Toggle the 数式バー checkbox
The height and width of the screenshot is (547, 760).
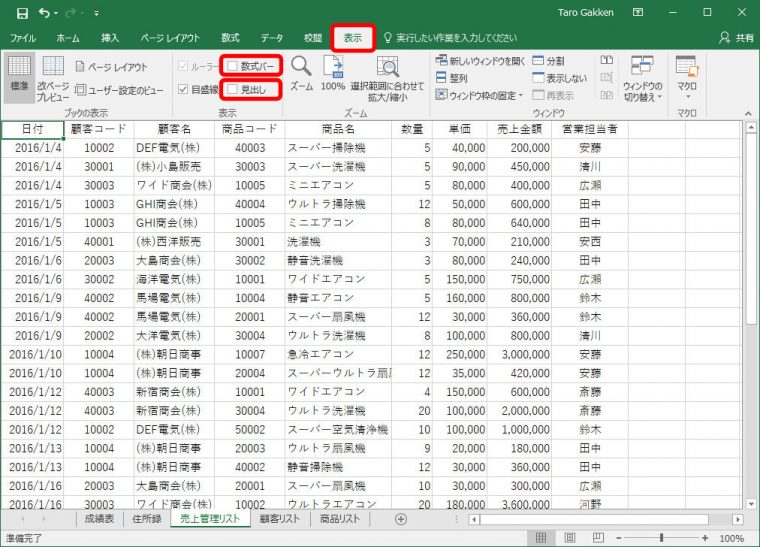232,66
